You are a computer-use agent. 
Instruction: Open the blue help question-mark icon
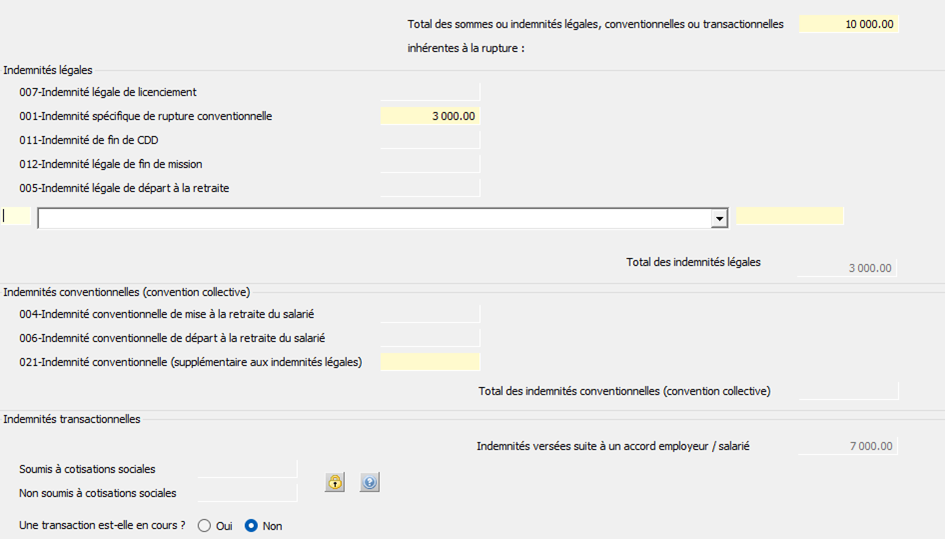pyautogui.click(x=369, y=482)
